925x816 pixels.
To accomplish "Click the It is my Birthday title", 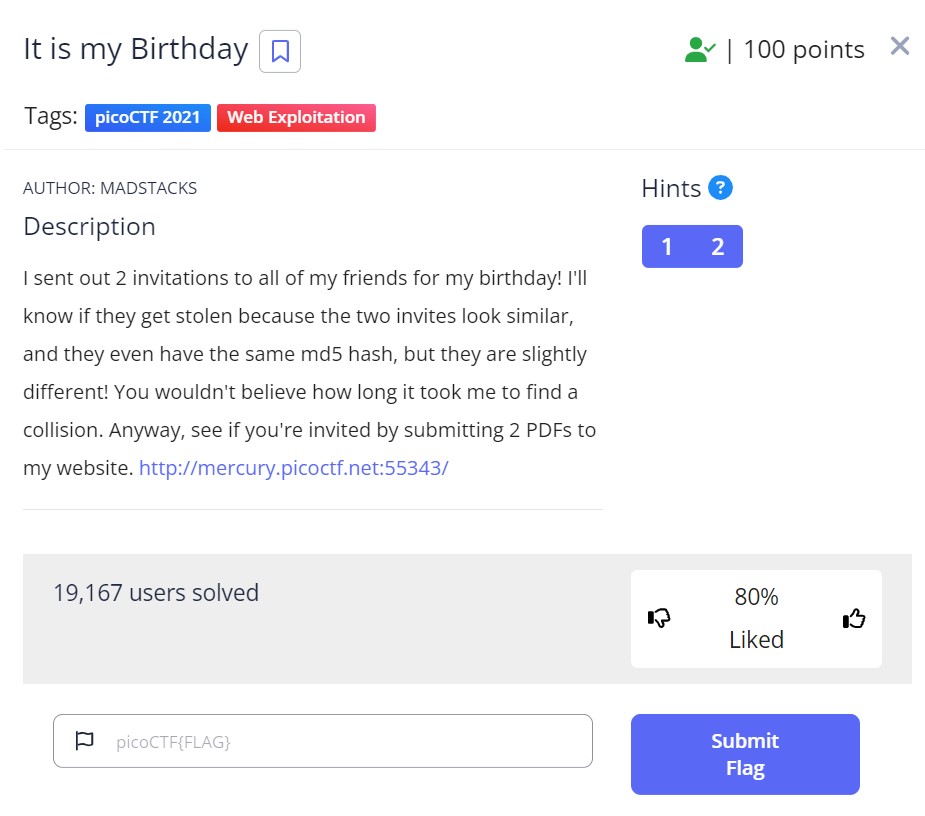I will tap(136, 49).
